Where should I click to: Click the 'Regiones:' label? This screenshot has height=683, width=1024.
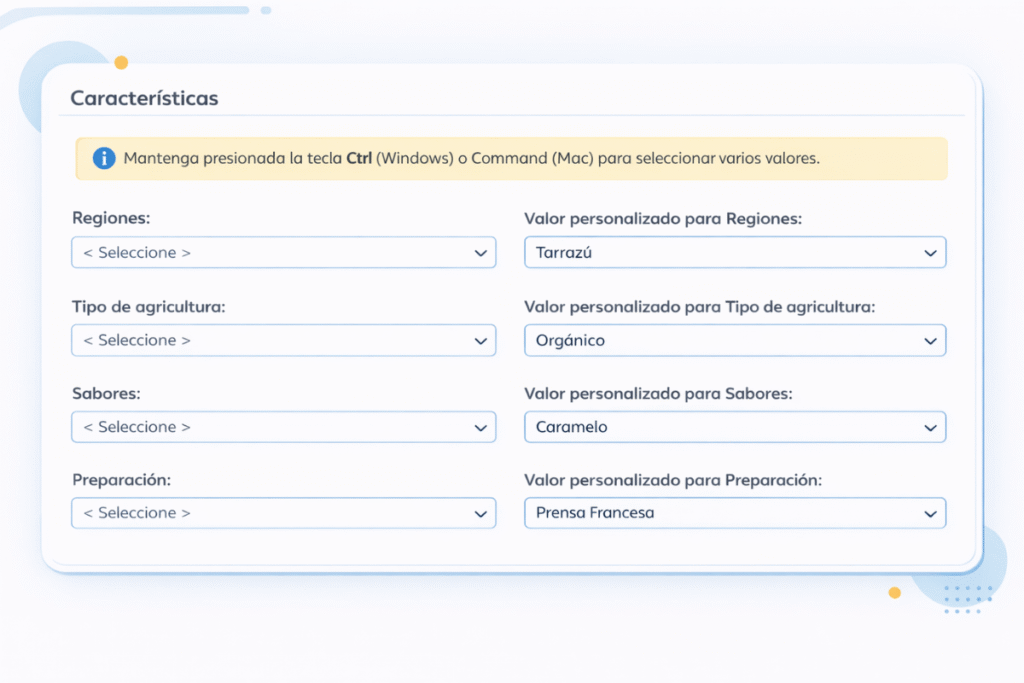pyautogui.click(x=111, y=218)
